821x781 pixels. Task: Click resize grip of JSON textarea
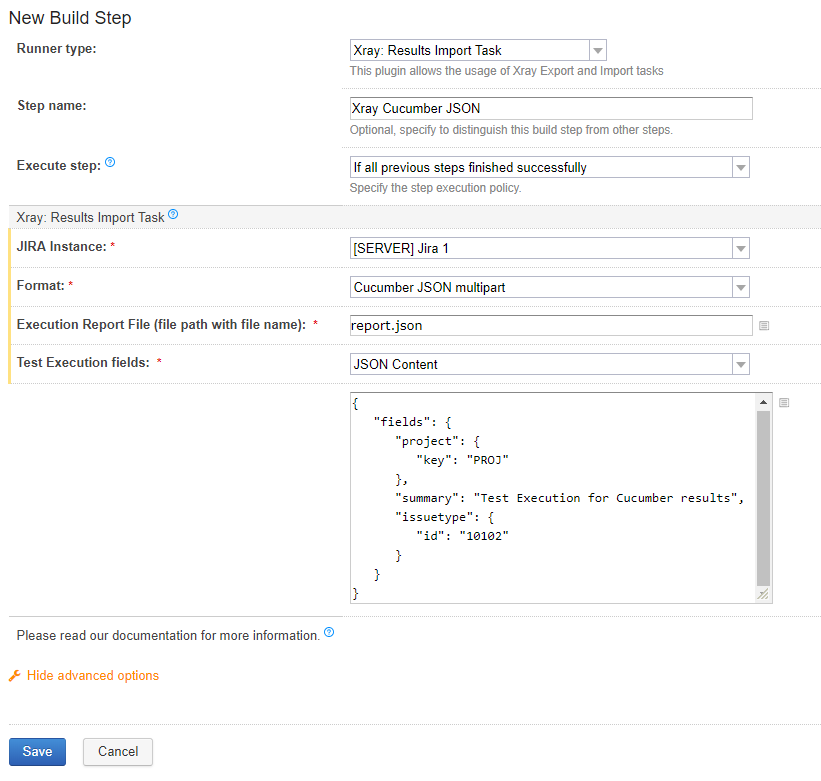763,594
